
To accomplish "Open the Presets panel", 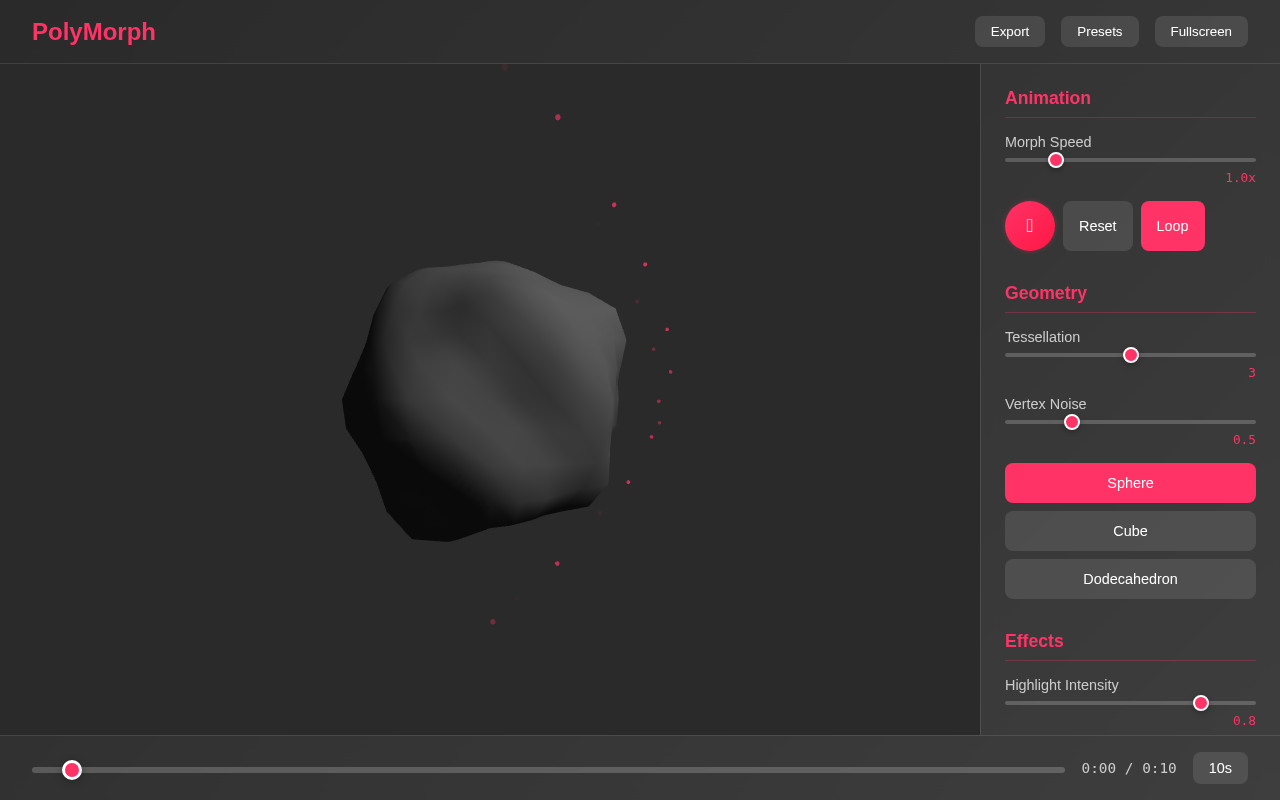I will point(1099,31).
